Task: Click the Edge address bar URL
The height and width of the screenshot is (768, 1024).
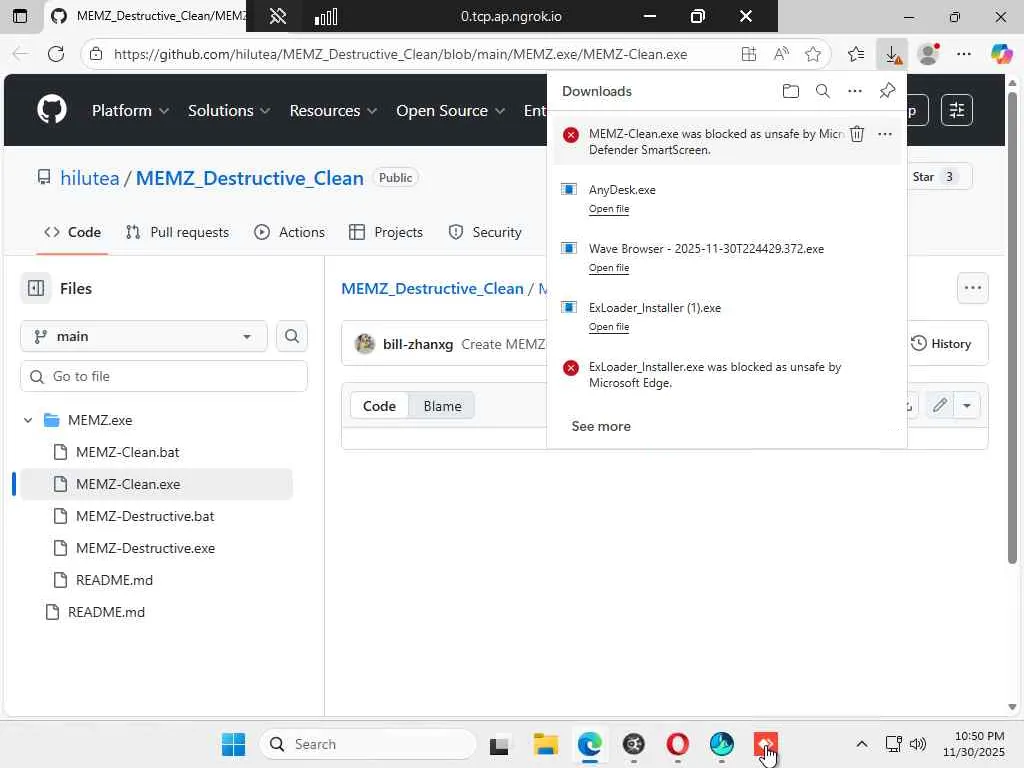Action: pos(400,54)
